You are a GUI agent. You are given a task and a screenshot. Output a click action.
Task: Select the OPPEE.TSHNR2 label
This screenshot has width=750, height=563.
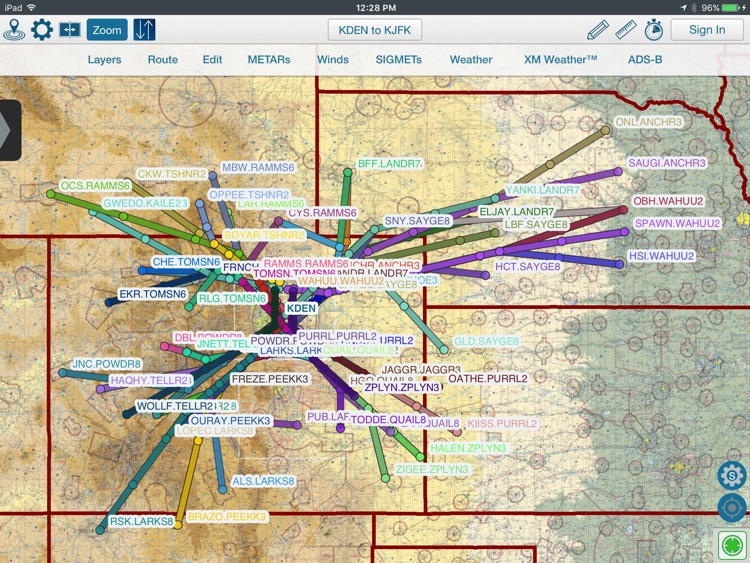pyautogui.click(x=249, y=195)
